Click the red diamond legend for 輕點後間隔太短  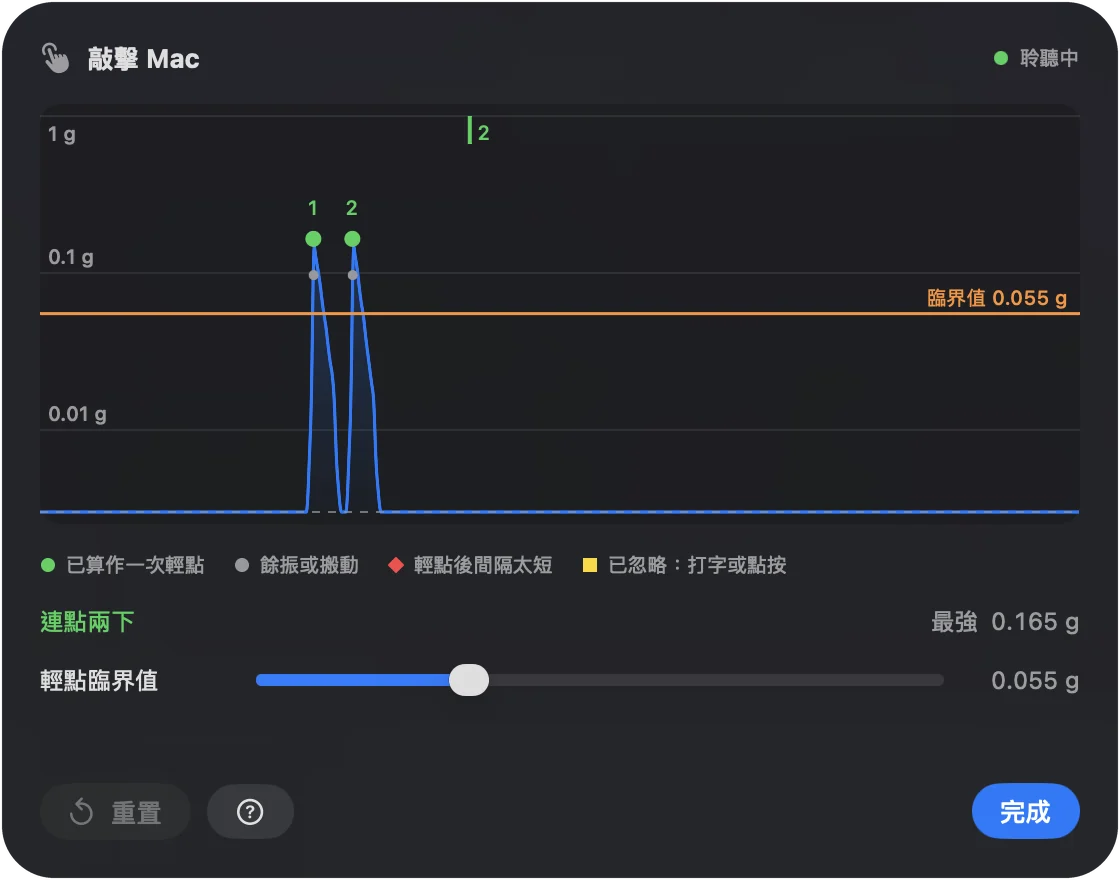(x=396, y=565)
